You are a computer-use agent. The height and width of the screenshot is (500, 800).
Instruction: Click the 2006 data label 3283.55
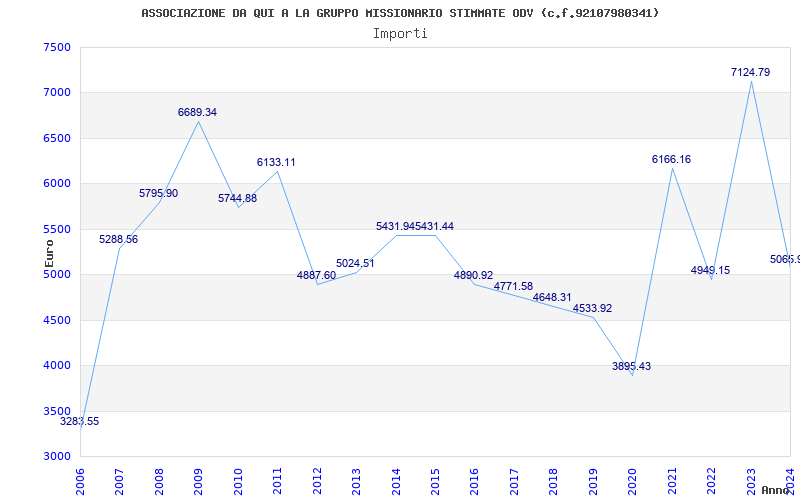tap(80, 421)
